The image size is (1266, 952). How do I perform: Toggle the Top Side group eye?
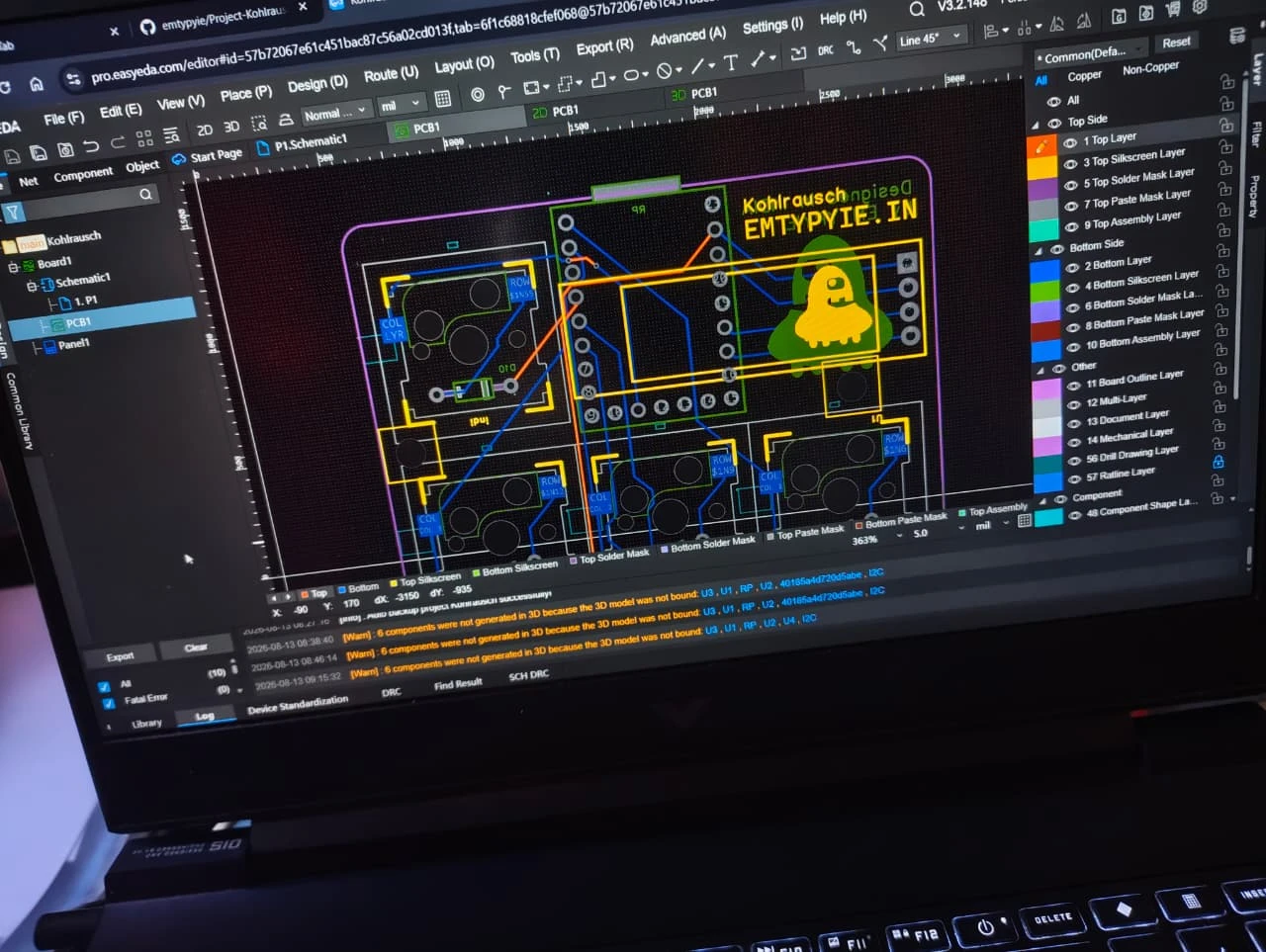(1054, 123)
